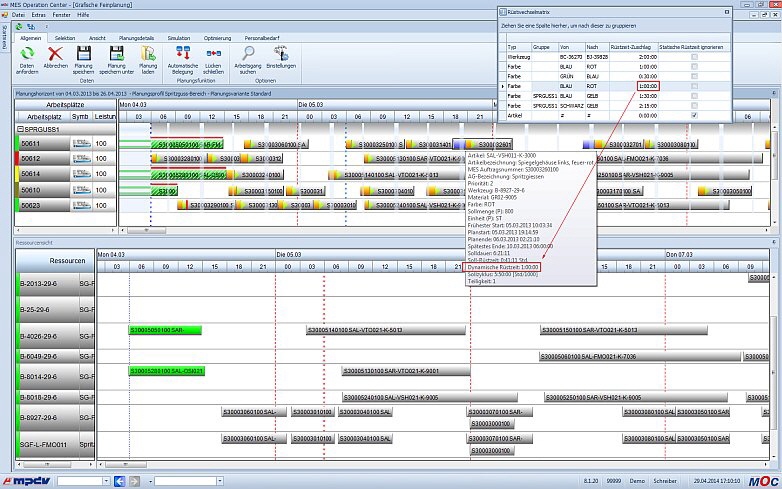782x489 pixels.
Task: Click the small dropdown arrow after forward button
Action: 150,482
